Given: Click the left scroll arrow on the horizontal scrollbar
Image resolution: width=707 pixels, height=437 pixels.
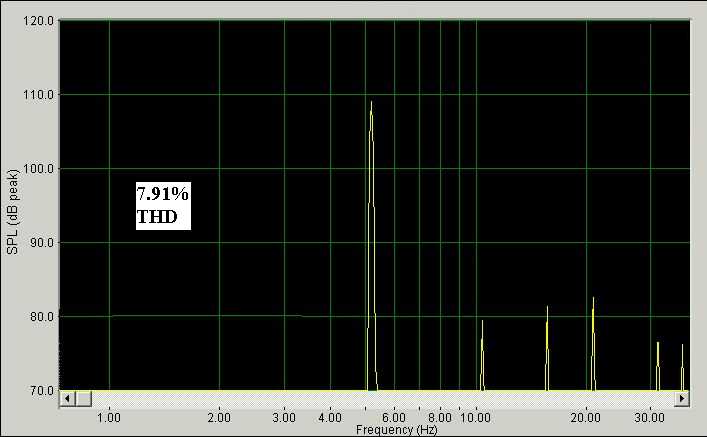Looking at the screenshot, I should (x=68, y=399).
